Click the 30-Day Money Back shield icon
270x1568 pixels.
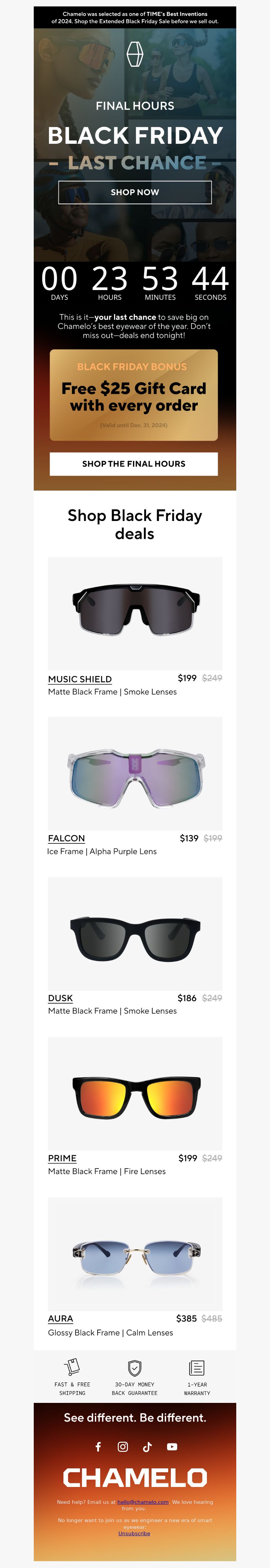point(135,1367)
